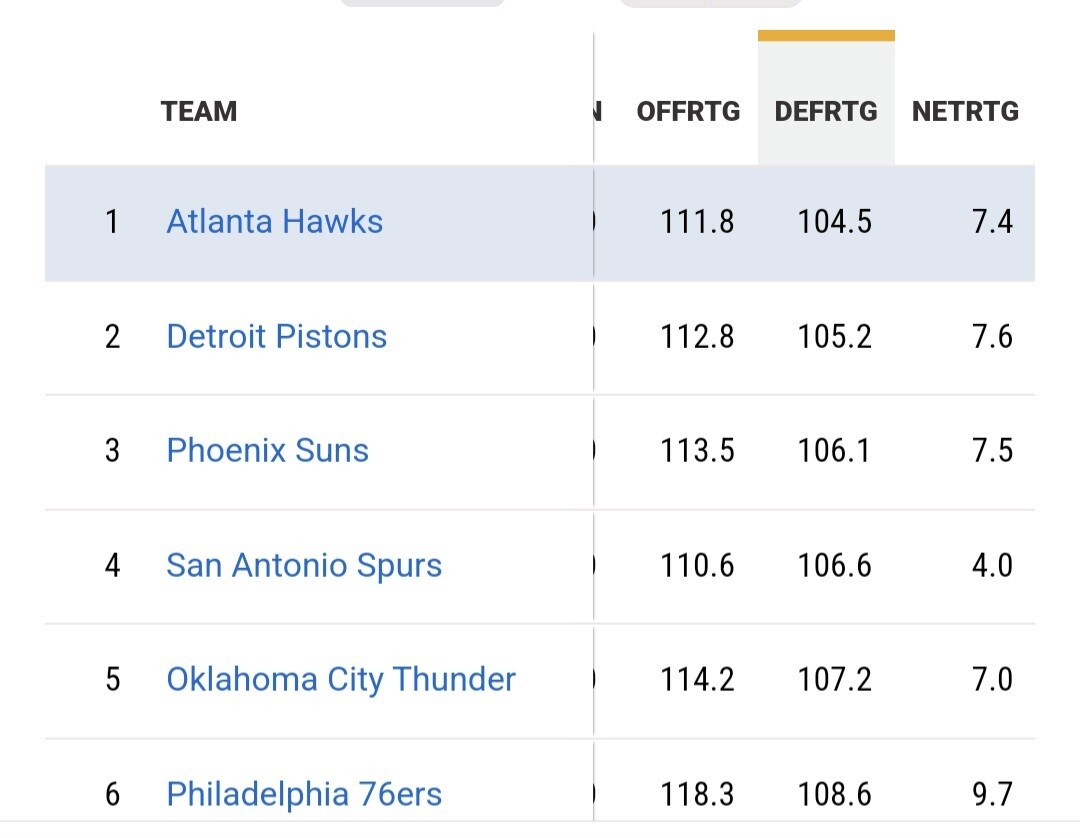Click Philadelphia 76ers net rating 9.7
This screenshot has width=1080, height=838.
(x=992, y=794)
